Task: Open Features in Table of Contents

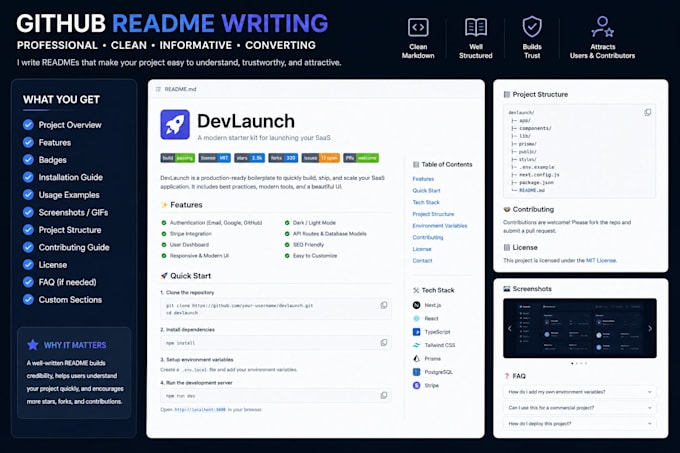Action: [423, 179]
